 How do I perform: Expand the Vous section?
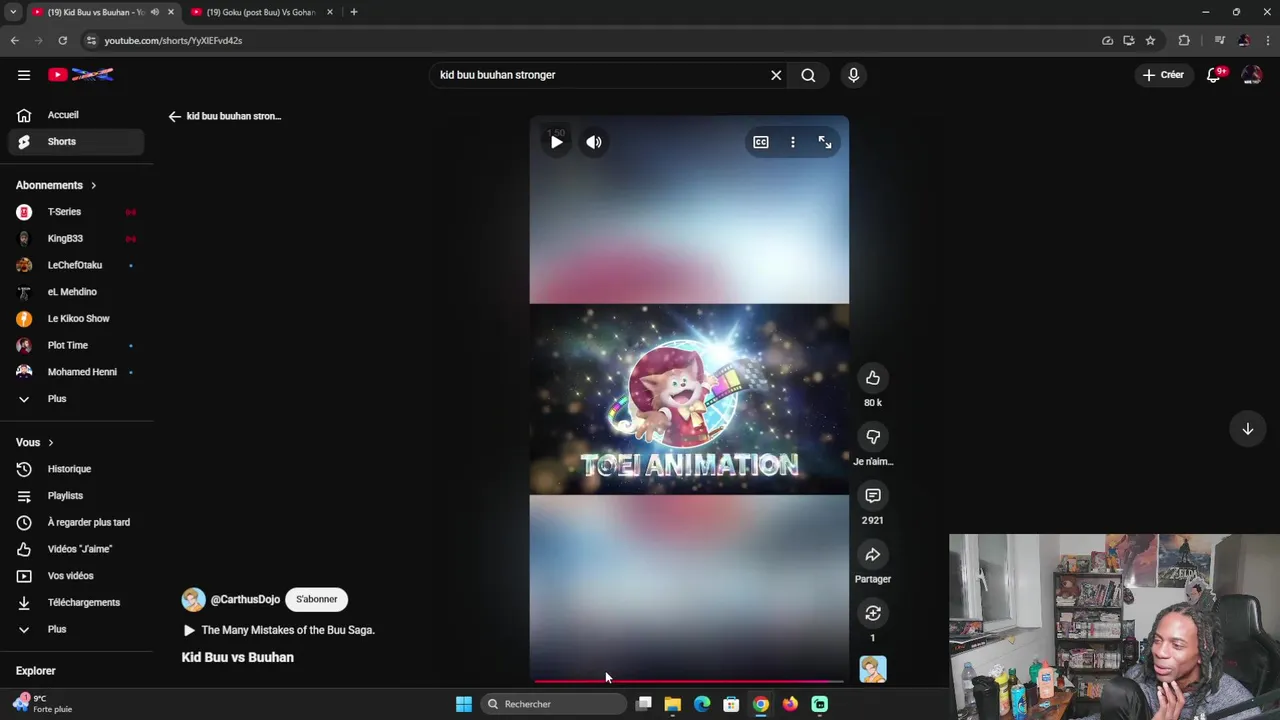click(x=35, y=442)
